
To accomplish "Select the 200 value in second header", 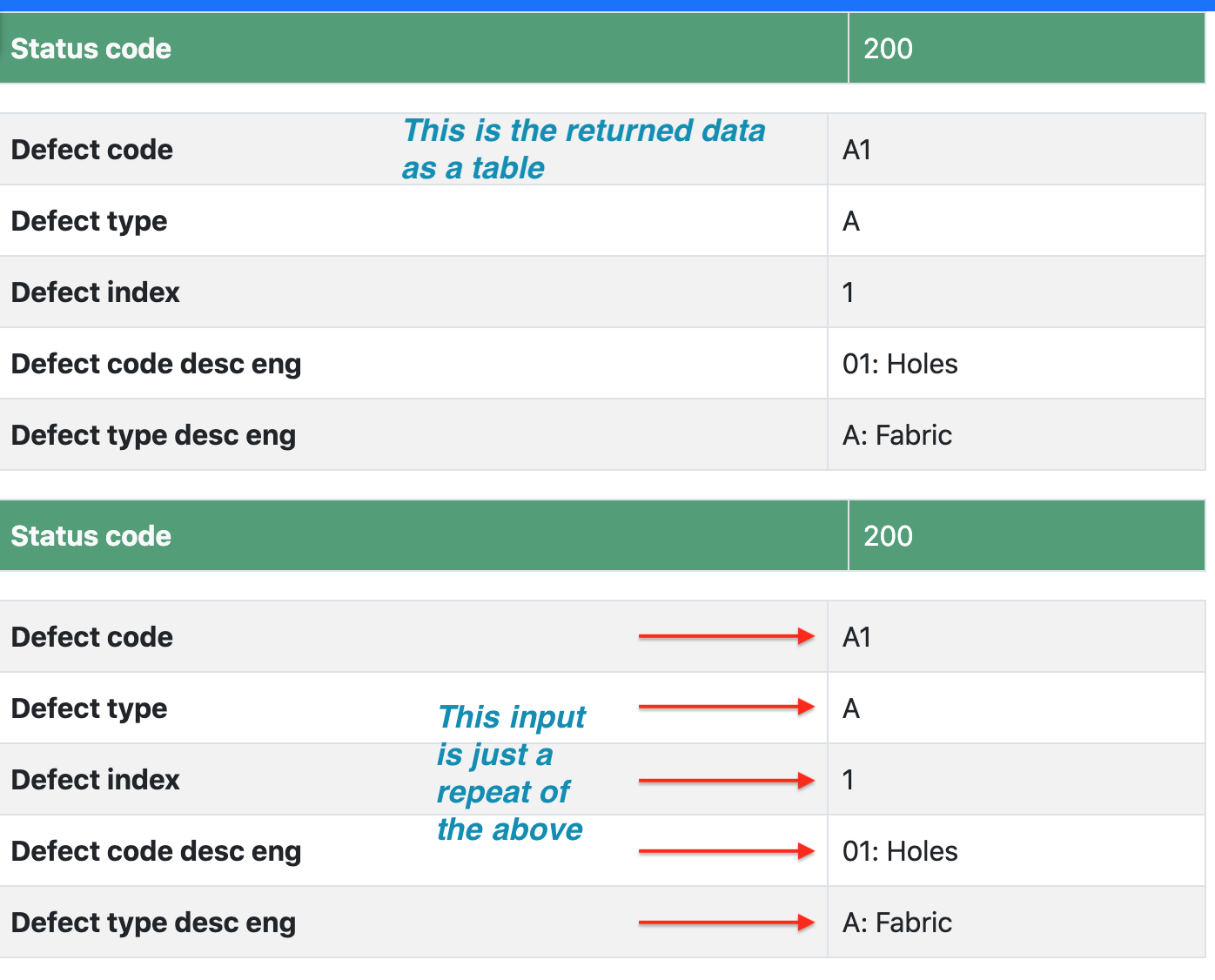I will tap(888, 536).
